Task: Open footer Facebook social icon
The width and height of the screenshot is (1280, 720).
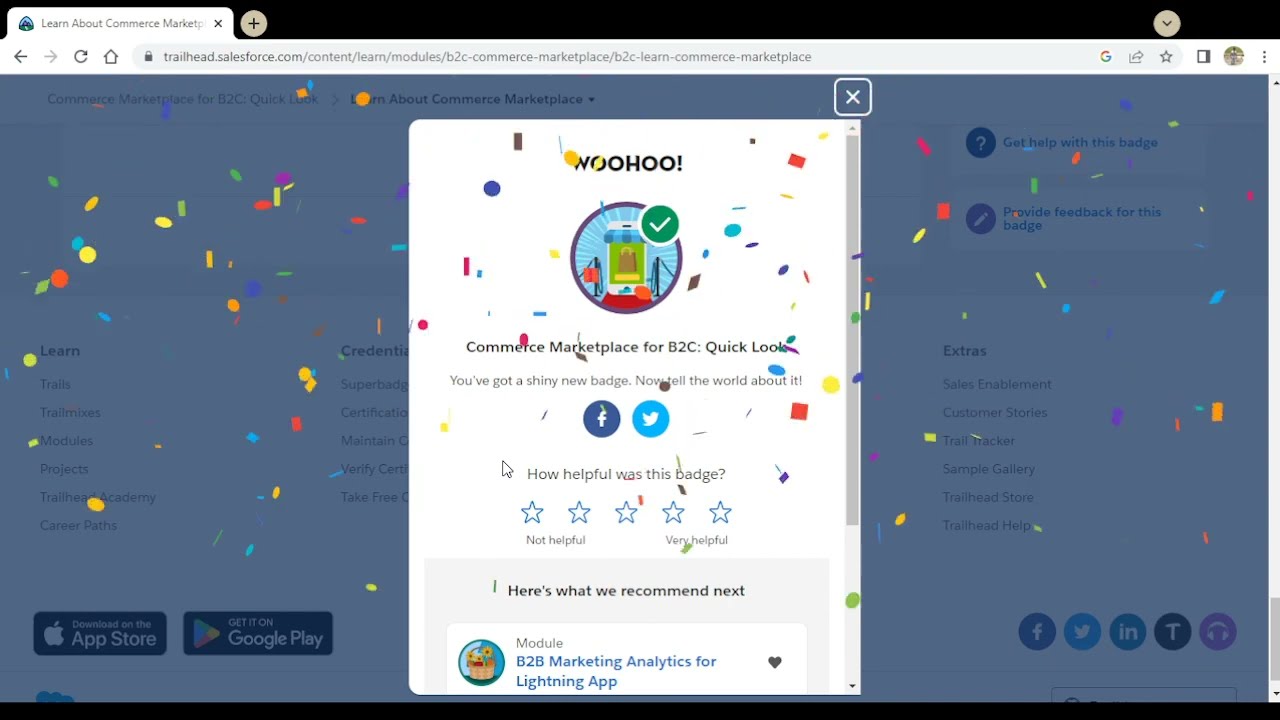Action: (1037, 632)
